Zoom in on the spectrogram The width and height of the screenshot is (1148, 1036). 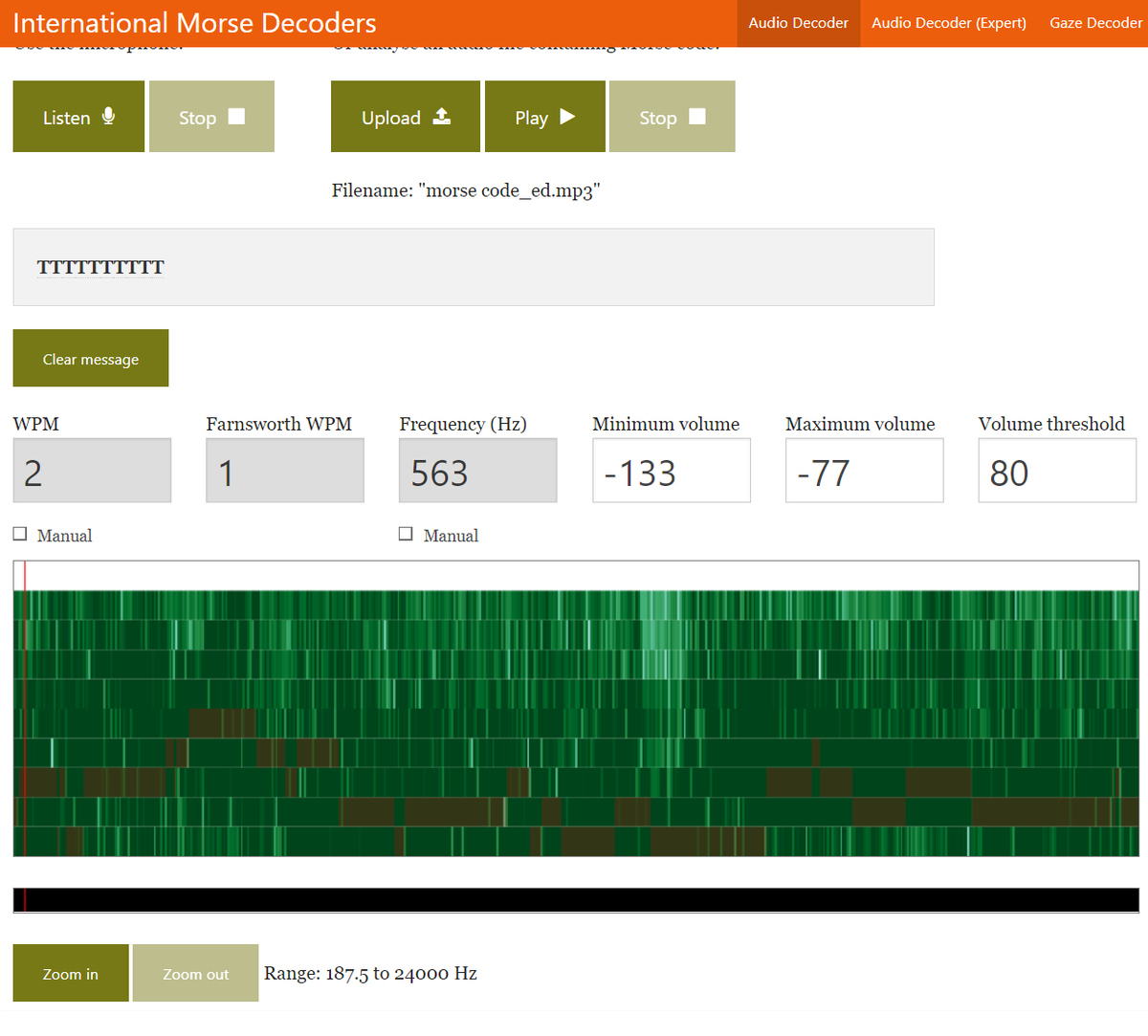point(71,974)
